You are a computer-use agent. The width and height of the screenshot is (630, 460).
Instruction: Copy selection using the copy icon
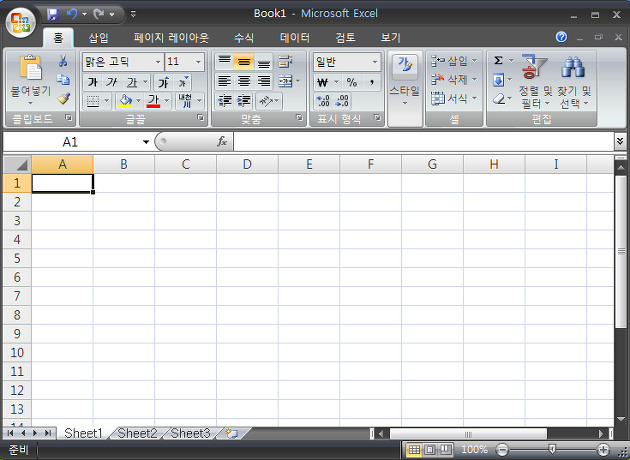[x=63, y=80]
